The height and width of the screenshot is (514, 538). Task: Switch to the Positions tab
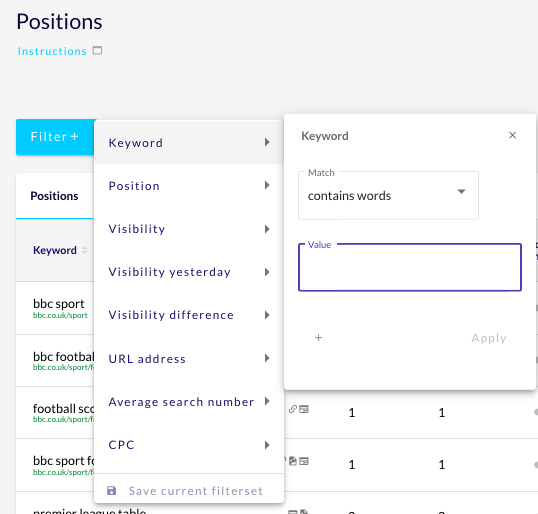coord(54,196)
